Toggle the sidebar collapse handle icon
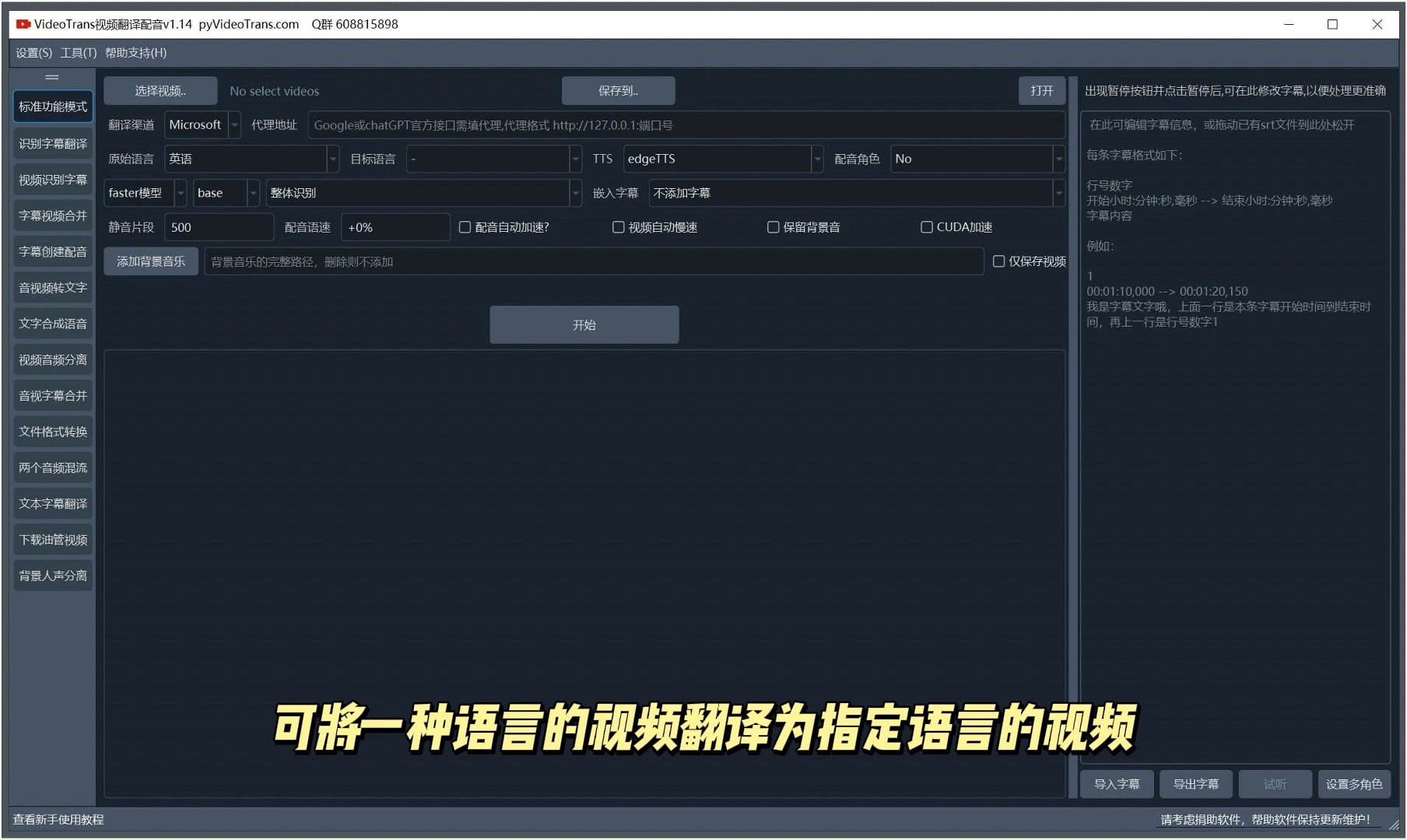This screenshot has width=1407, height=840. pos(52,77)
